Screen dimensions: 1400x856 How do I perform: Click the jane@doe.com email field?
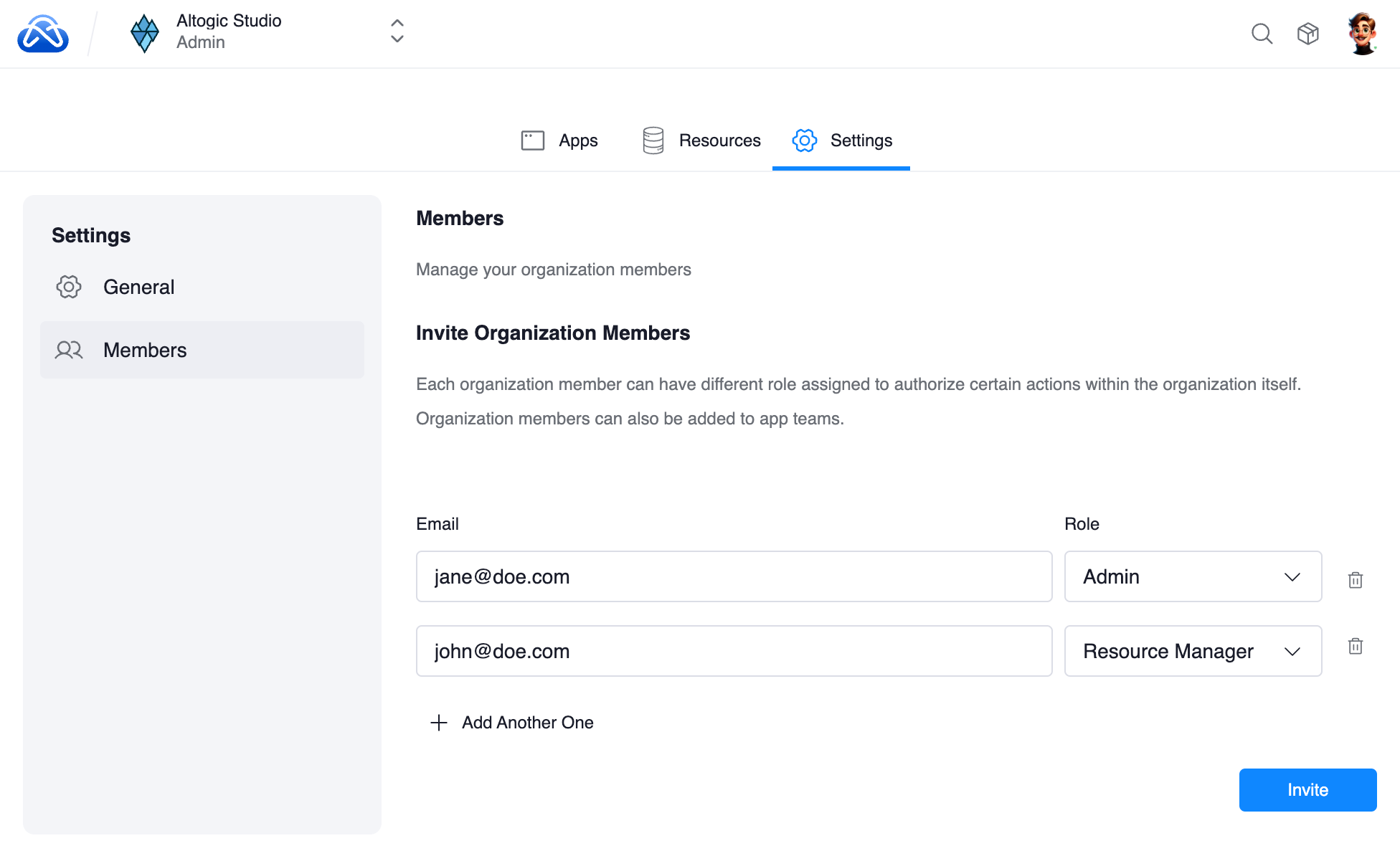tap(733, 576)
